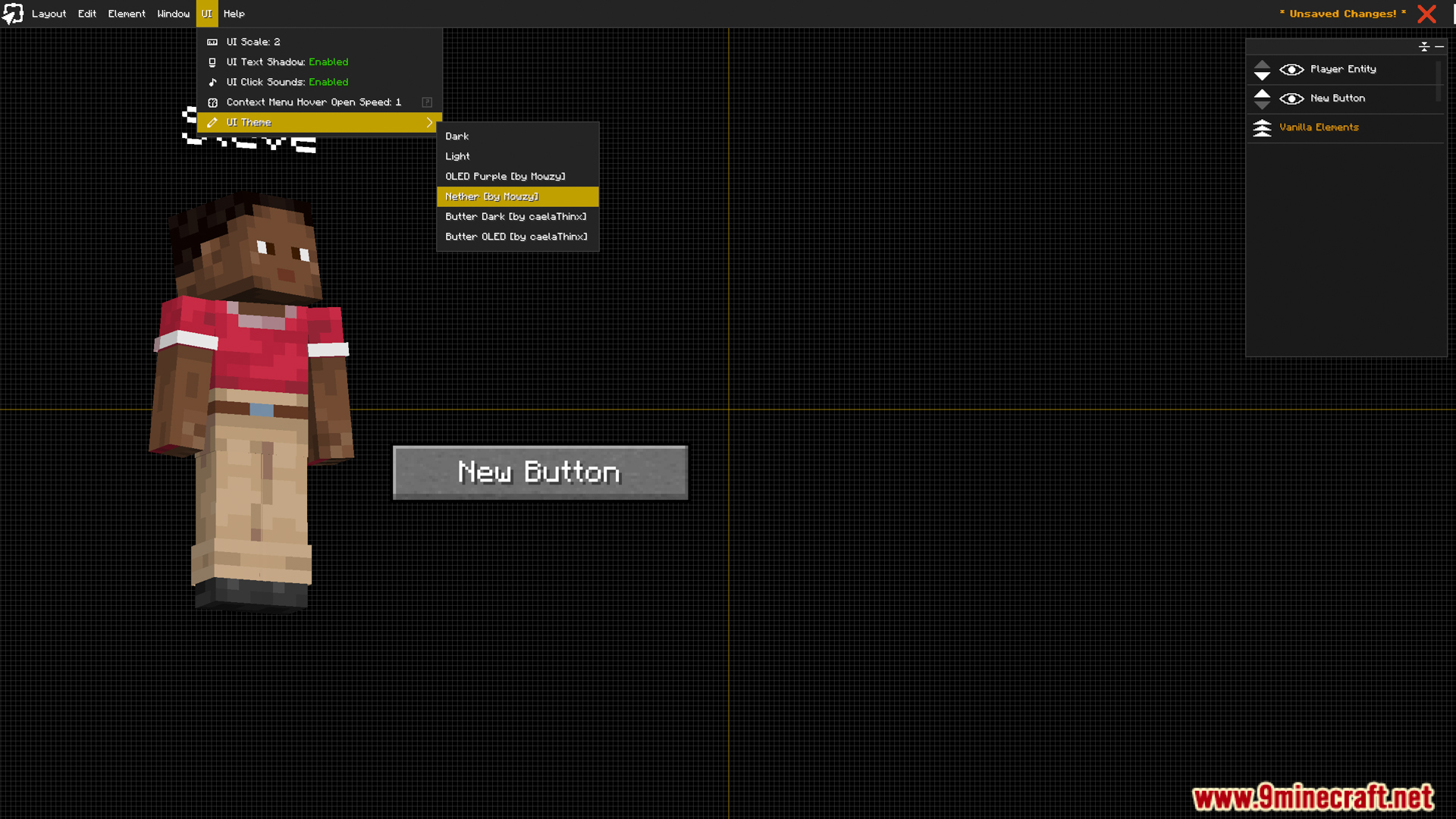The height and width of the screenshot is (819, 1456).
Task: Minimize the layers panel with dash icon
Action: pyautogui.click(x=1439, y=47)
